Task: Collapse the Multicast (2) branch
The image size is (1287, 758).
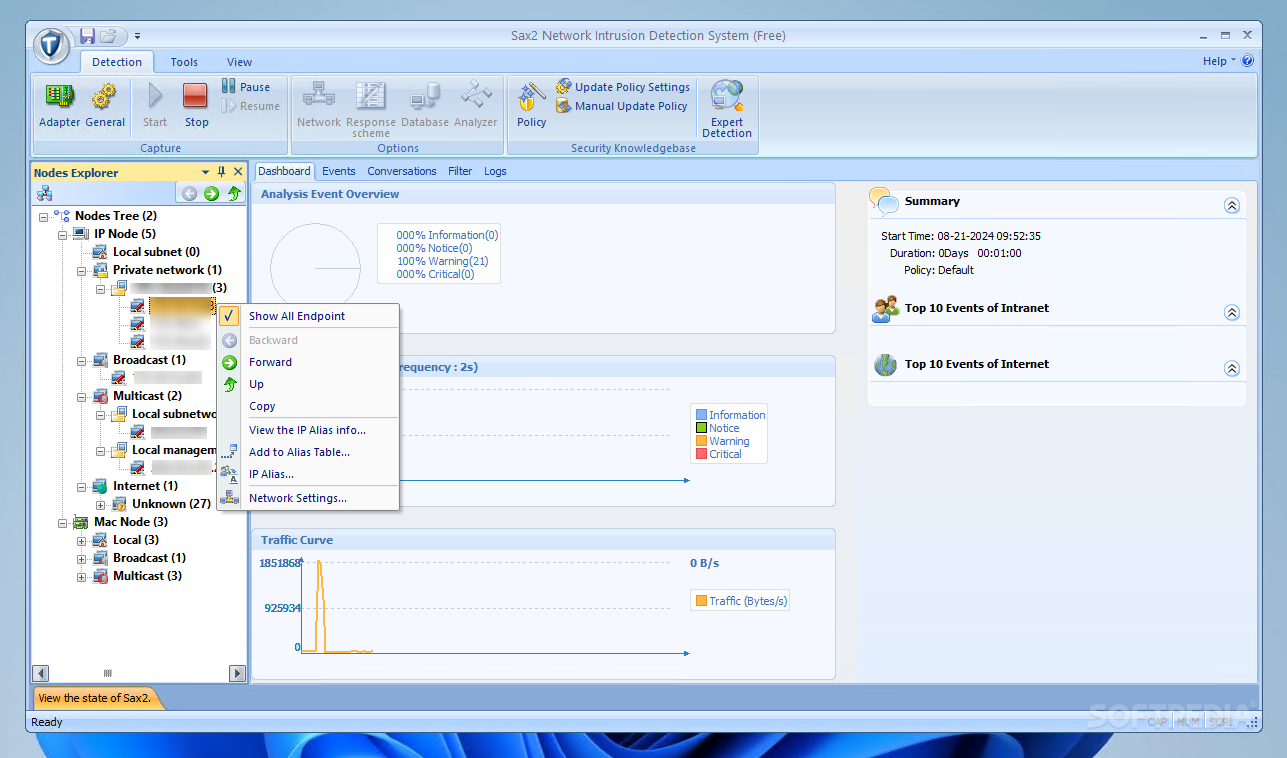Action: pos(81,396)
